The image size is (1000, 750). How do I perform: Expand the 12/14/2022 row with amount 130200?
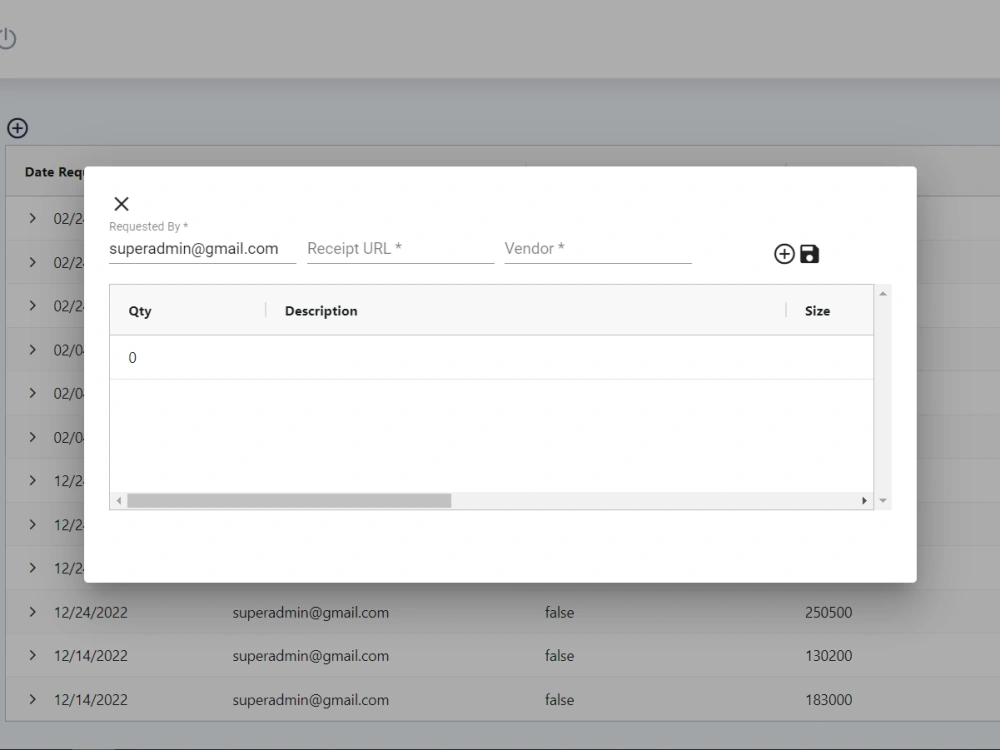click(x=33, y=656)
